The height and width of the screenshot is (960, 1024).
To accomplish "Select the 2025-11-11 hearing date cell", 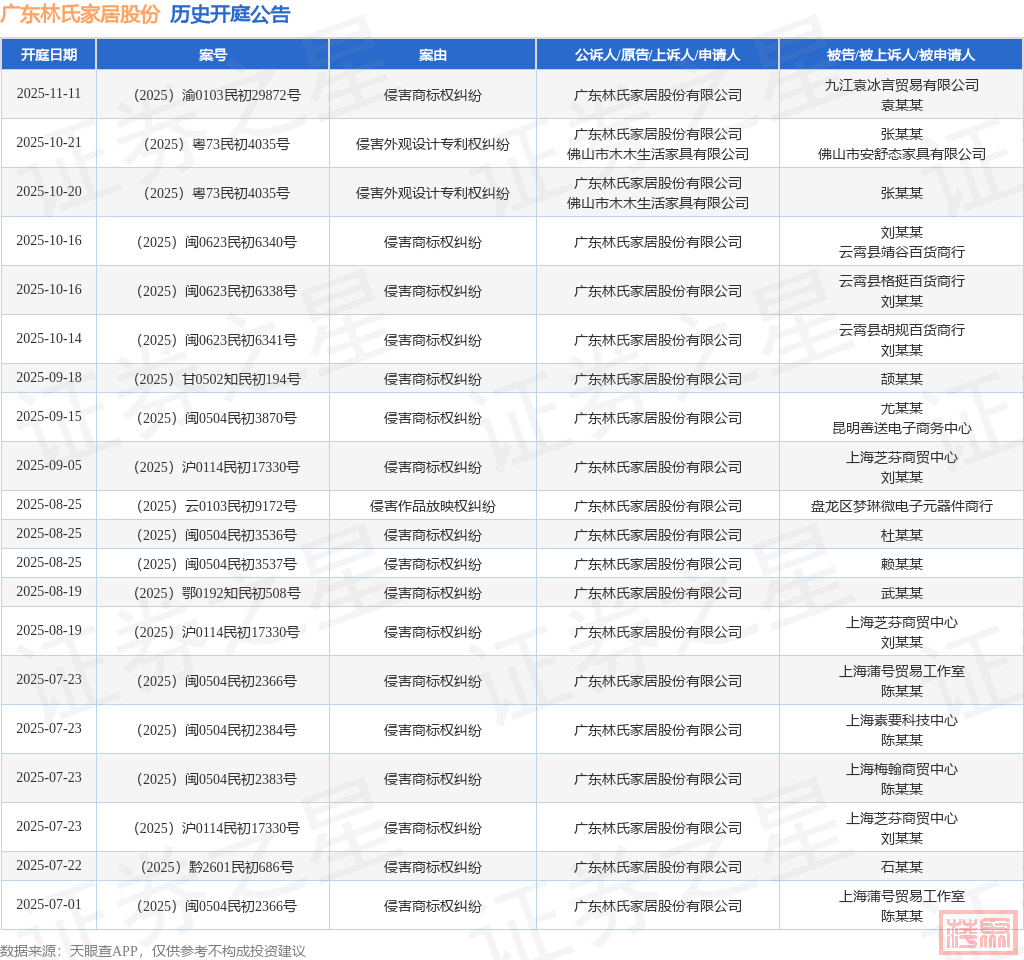I will (49, 94).
